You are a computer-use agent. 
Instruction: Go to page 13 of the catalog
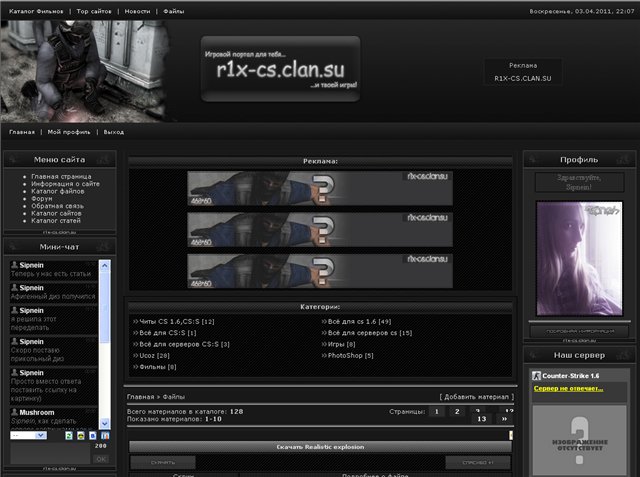coord(482,419)
